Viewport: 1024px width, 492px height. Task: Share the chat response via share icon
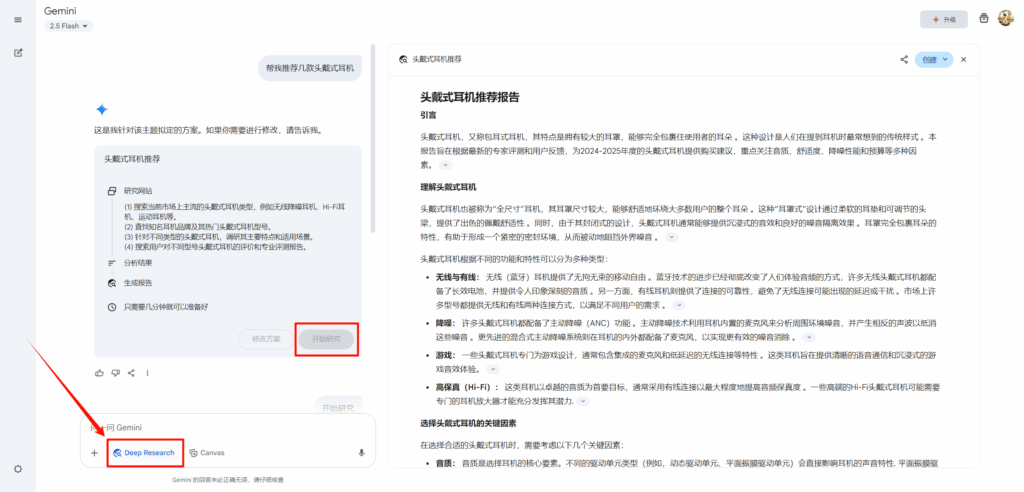pyautogui.click(x=132, y=373)
